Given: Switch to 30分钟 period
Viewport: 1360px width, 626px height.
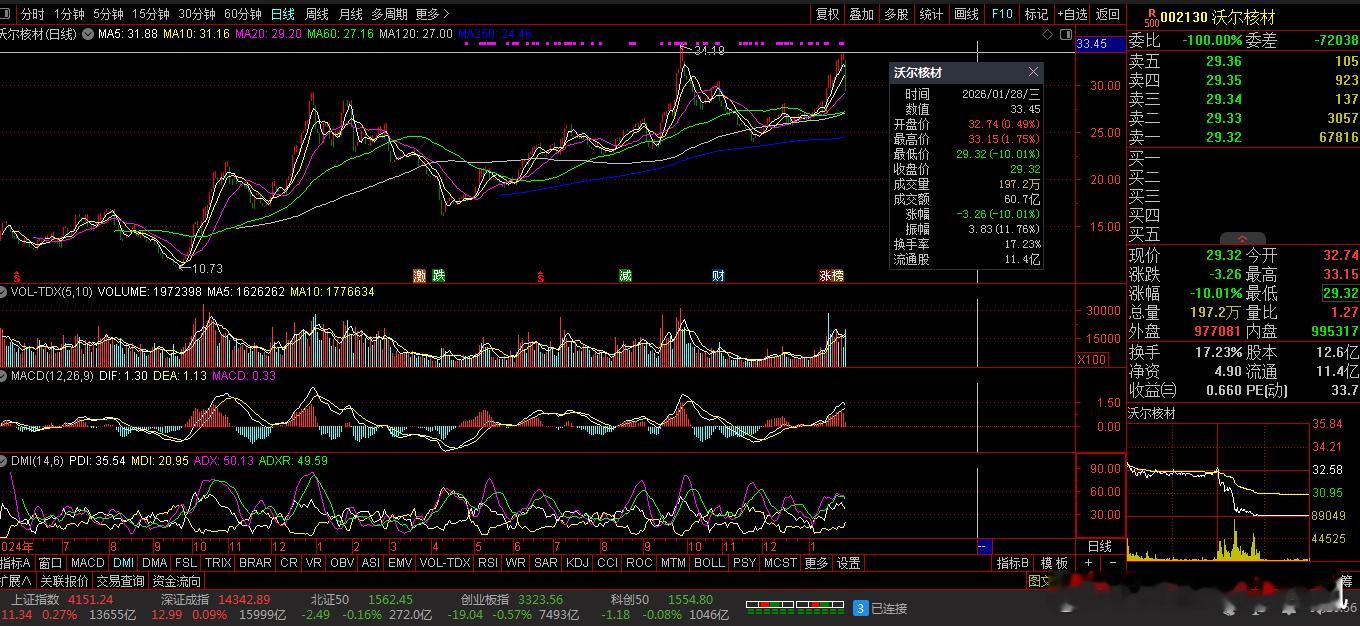Looking at the screenshot, I should (197, 14).
